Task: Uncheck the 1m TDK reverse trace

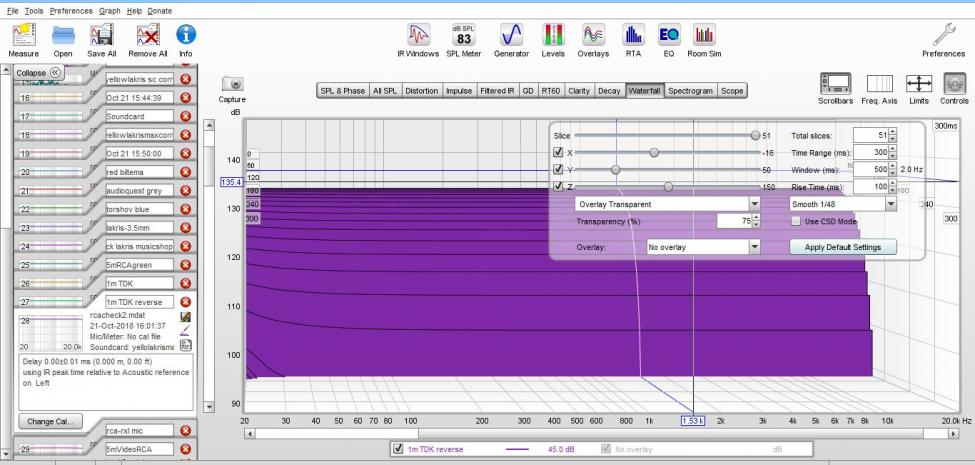Action: [x=399, y=449]
